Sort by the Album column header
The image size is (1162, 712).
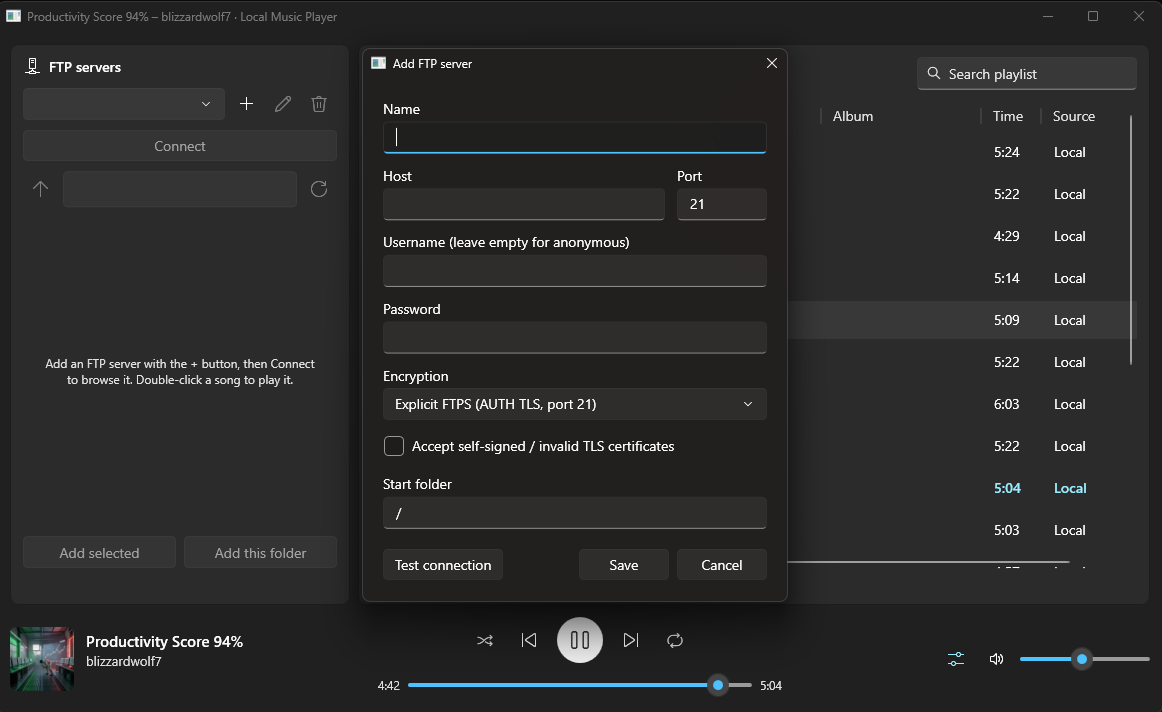point(852,116)
